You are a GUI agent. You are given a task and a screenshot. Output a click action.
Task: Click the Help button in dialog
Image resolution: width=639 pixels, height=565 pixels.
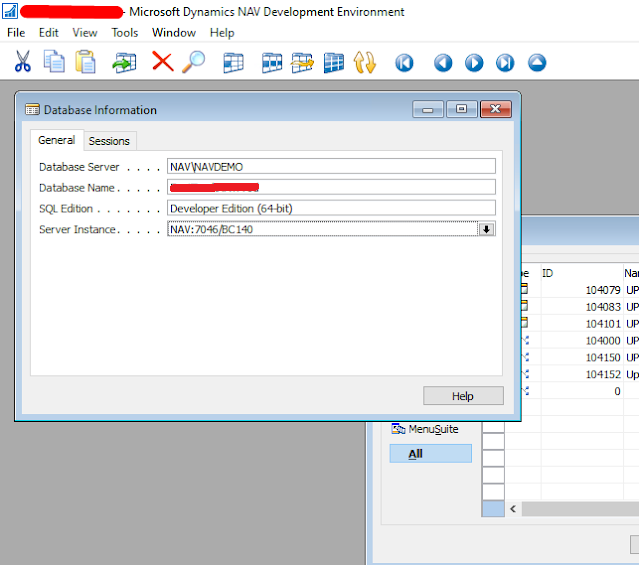click(463, 396)
